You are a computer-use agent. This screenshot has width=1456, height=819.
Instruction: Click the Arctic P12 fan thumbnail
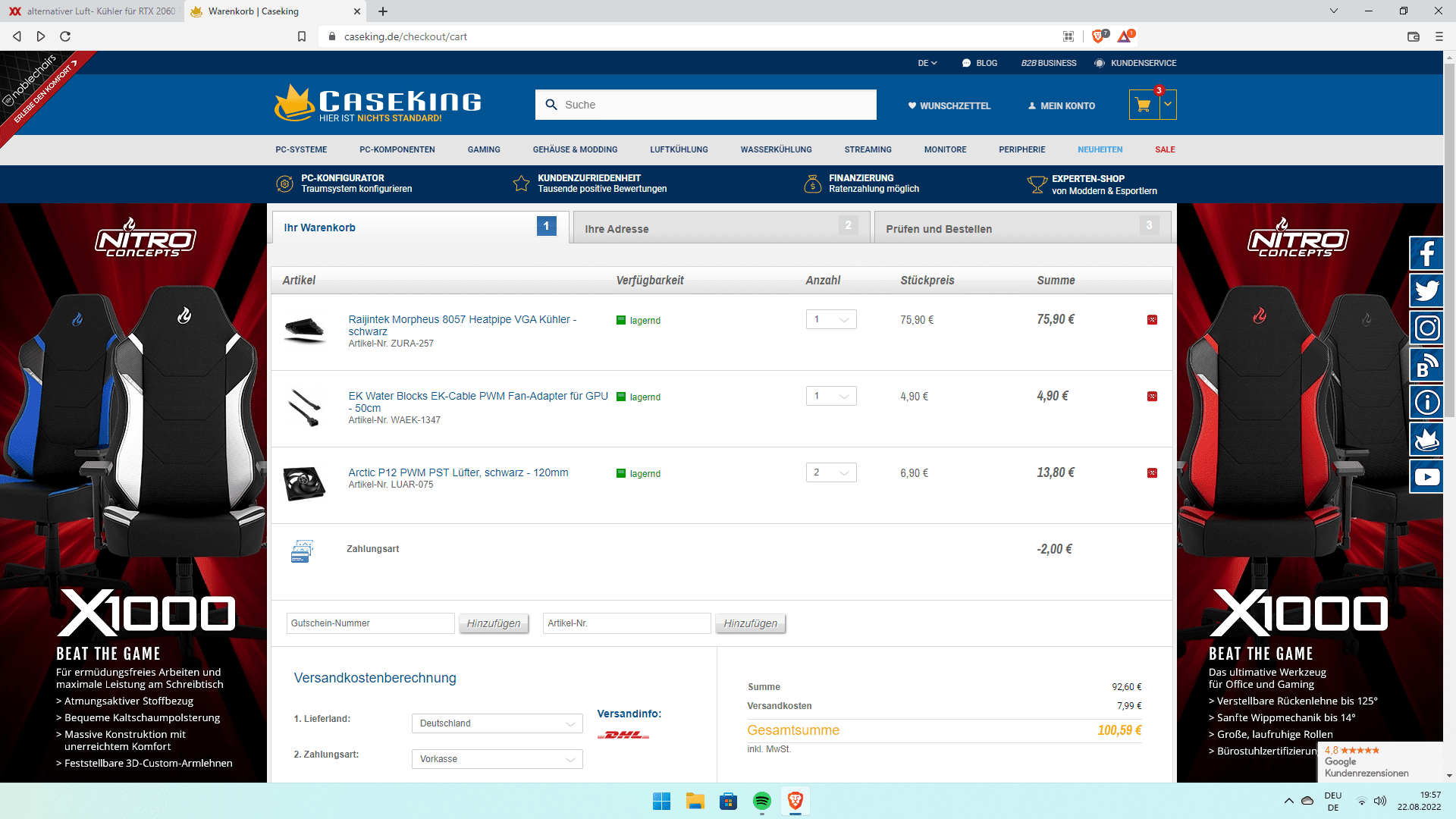pyautogui.click(x=304, y=483)
